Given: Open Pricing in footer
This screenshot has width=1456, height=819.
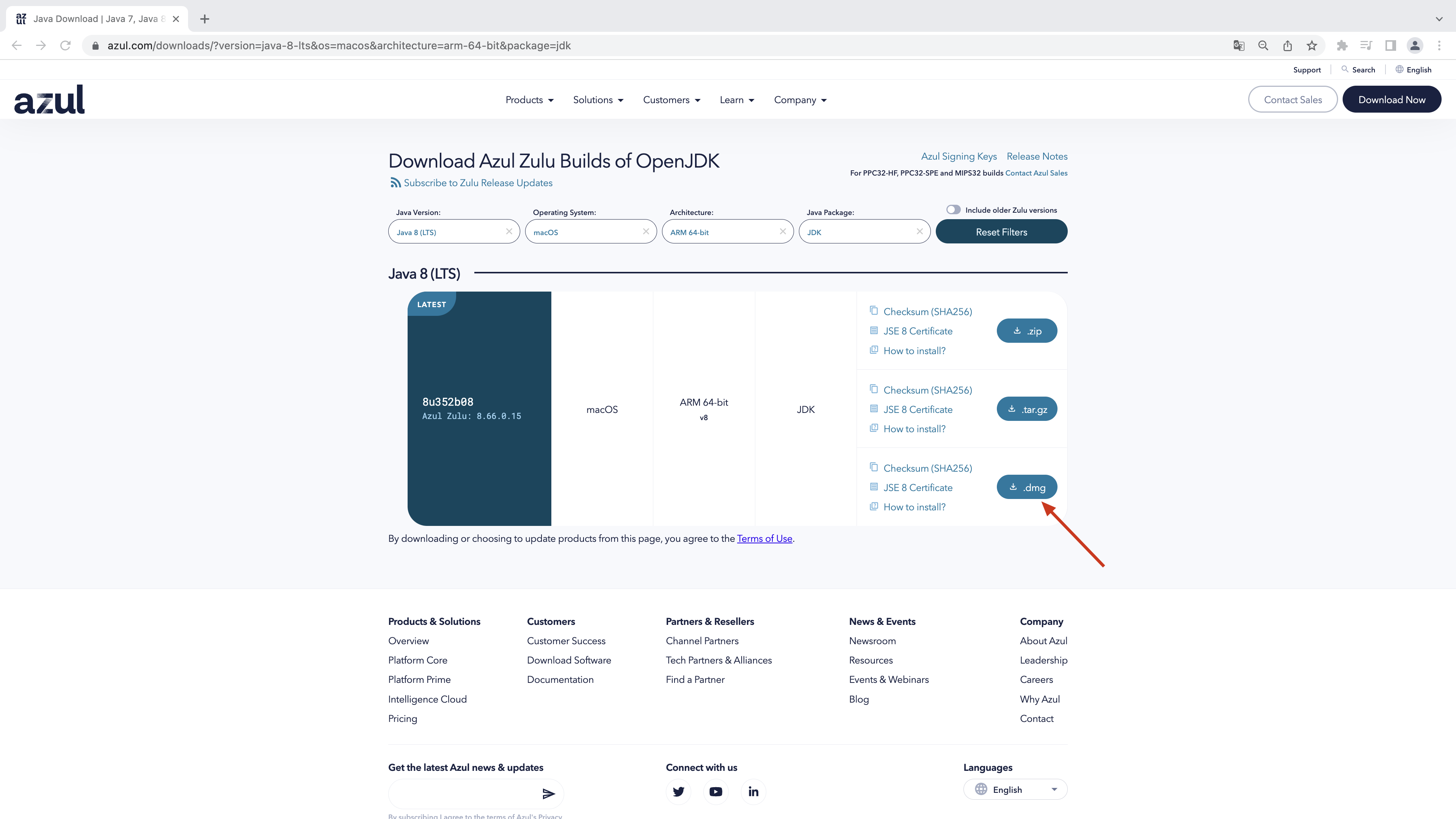Looking at the screenshot, I should [402, 719].
